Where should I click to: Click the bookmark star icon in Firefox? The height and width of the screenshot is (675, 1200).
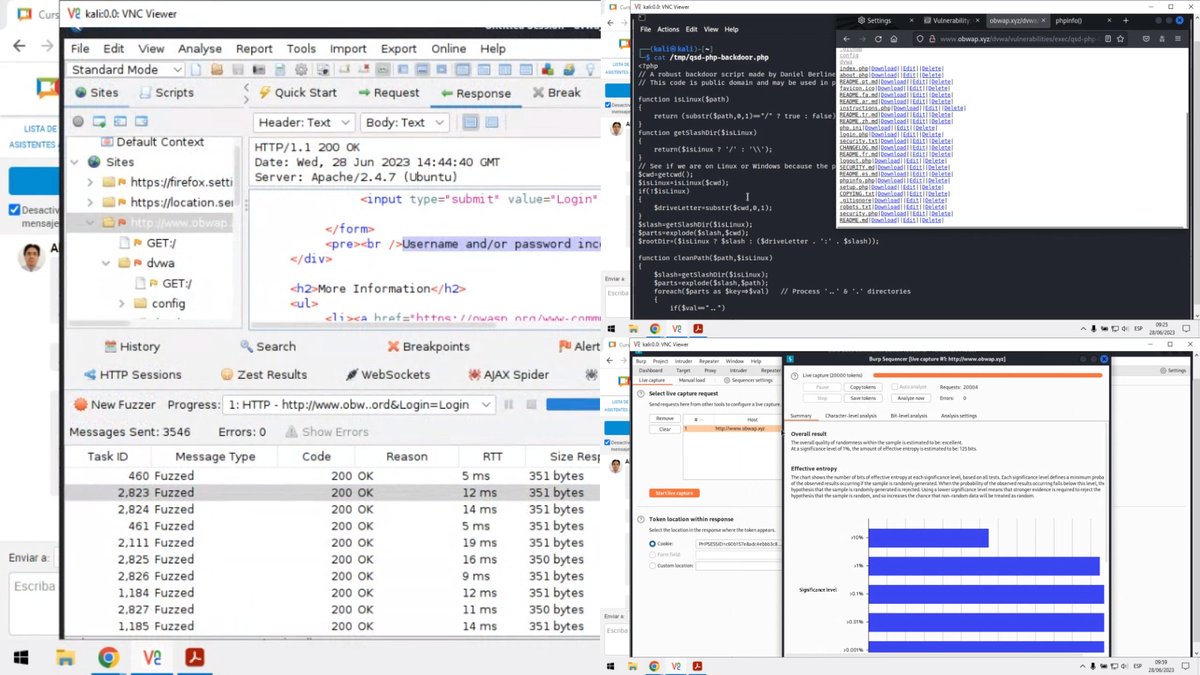point(1120,39)
